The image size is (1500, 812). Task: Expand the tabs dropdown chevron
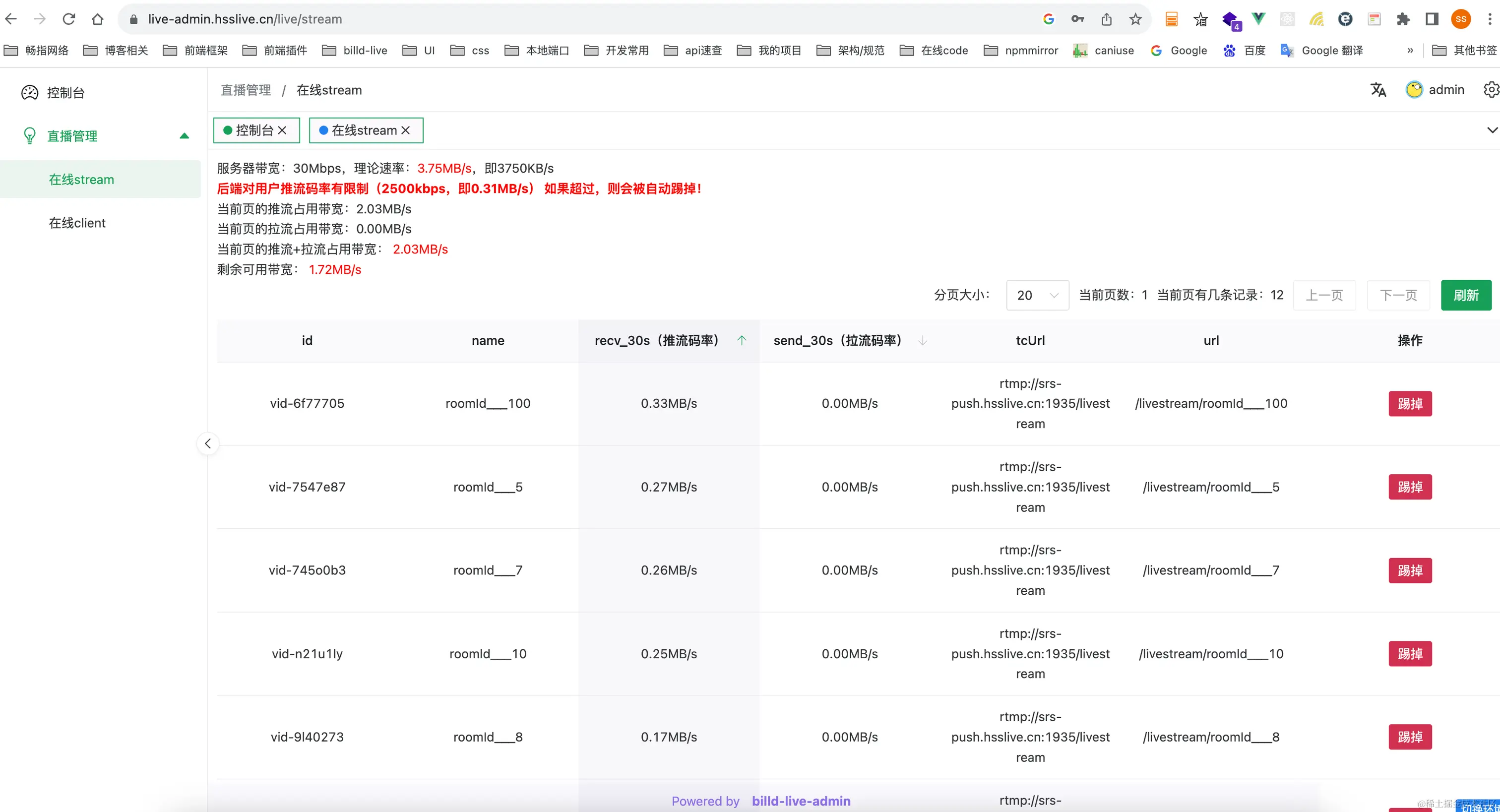point(1493,130)
